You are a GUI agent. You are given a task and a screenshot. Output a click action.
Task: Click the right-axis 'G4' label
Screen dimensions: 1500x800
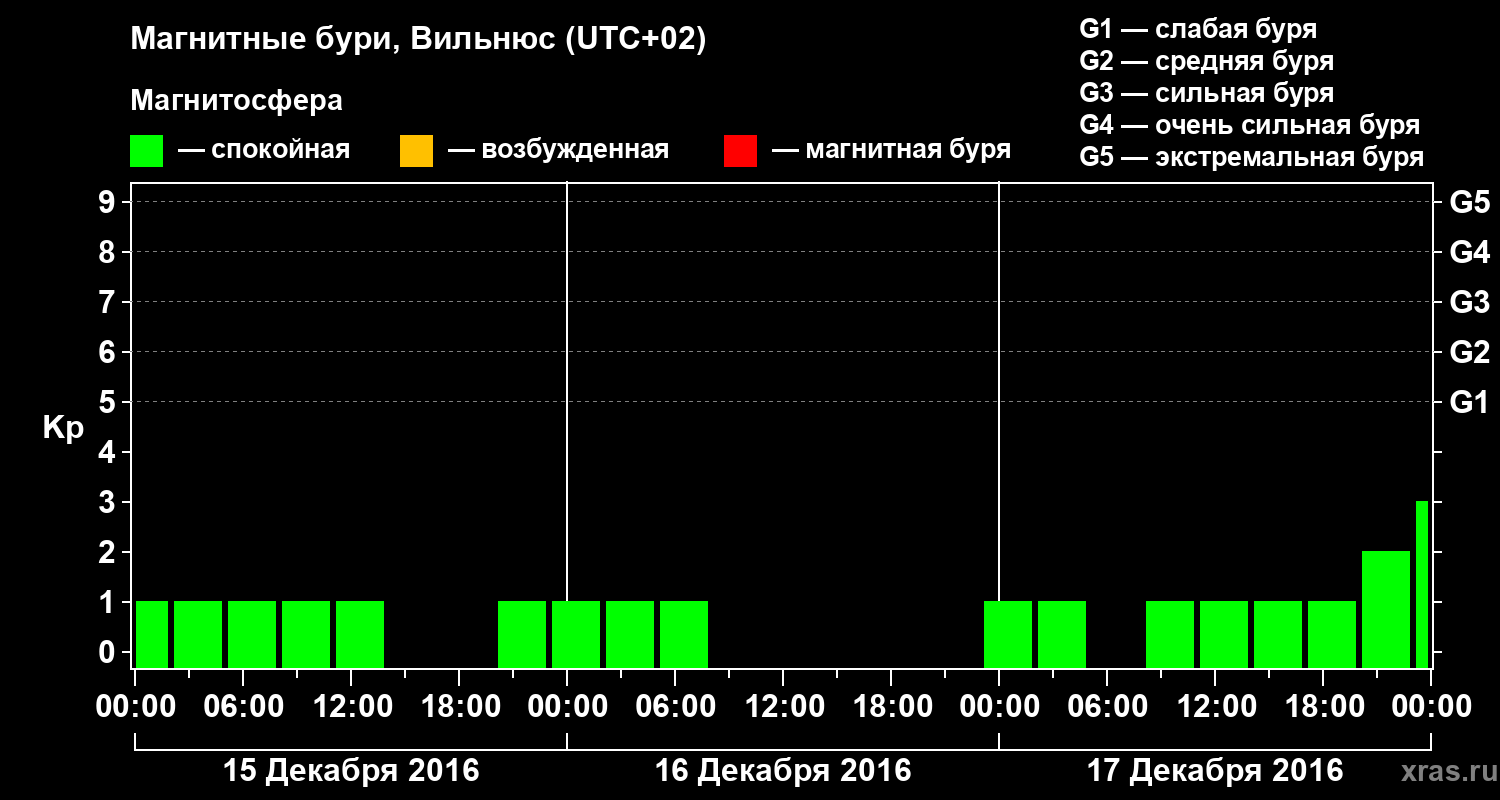point(1470,252)
